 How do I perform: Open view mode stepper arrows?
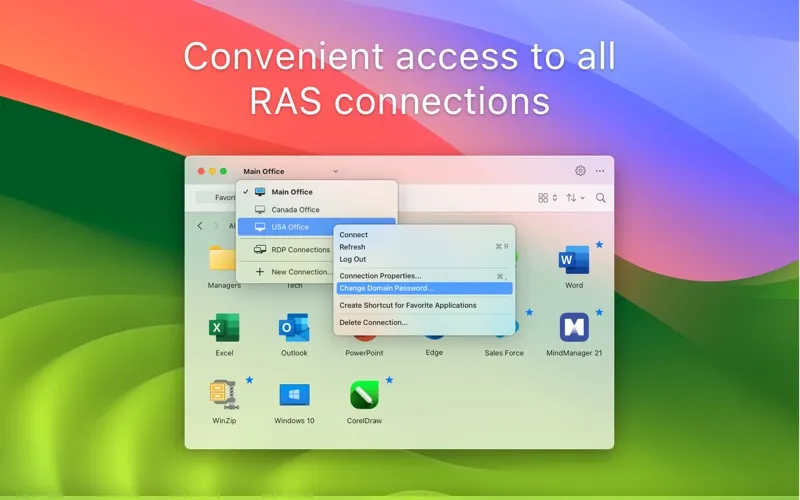pyautogui.click(x=555, y=198)
